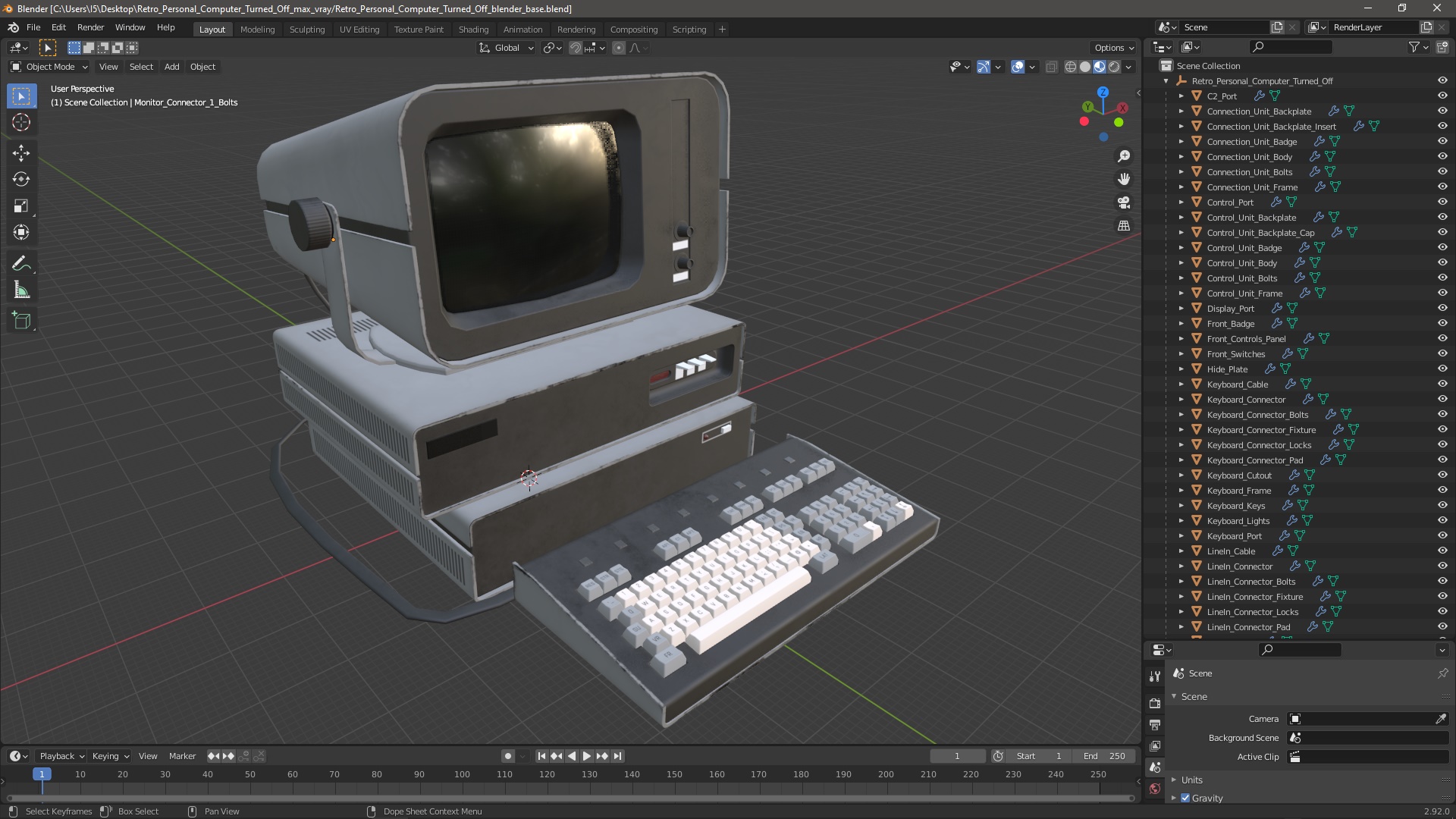Expand Control_Port tree item

click(1181, 202)
